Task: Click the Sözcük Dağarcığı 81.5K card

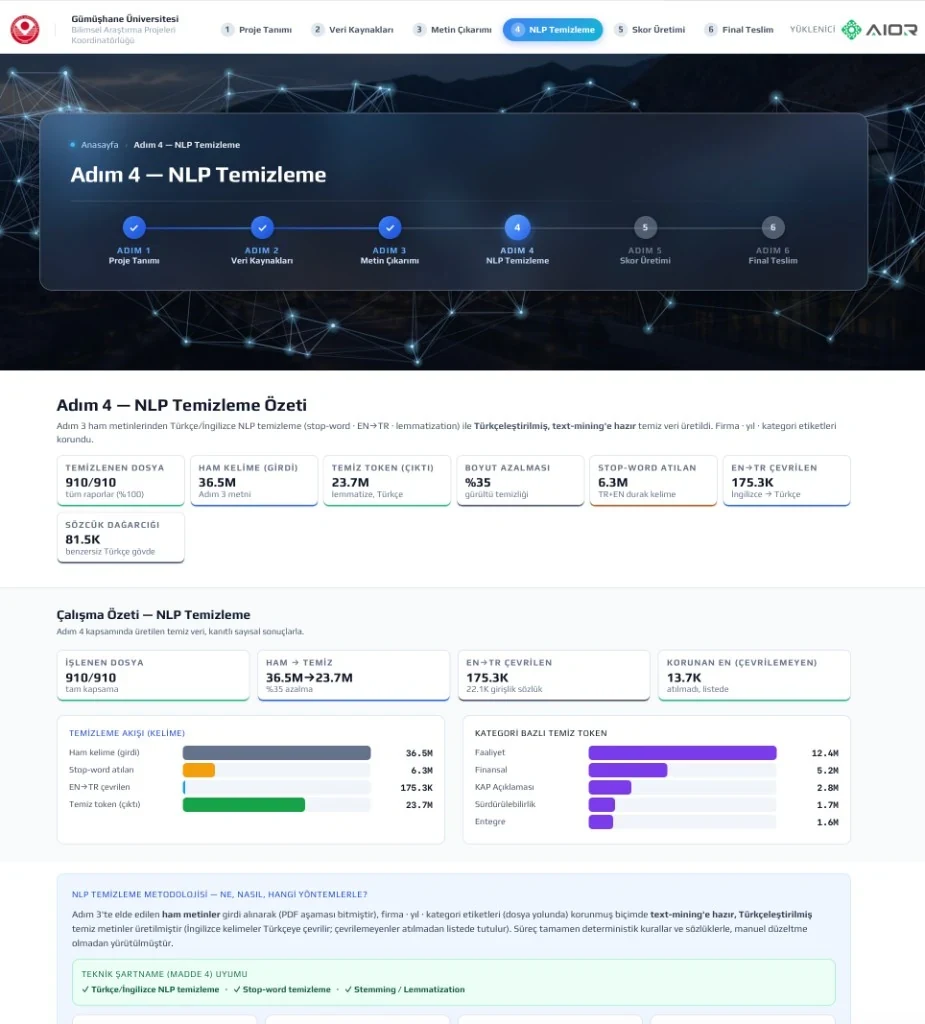Action: 121,537
